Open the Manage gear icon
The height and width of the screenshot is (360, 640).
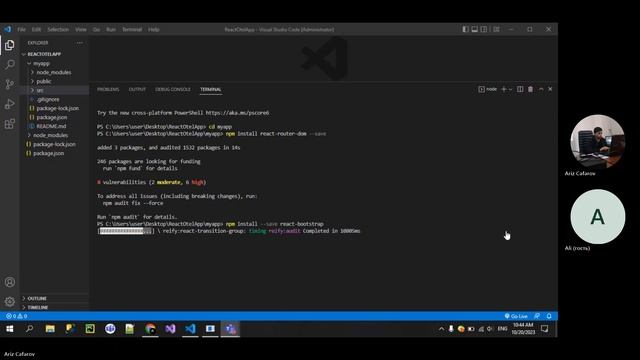[x=10, y=302]
